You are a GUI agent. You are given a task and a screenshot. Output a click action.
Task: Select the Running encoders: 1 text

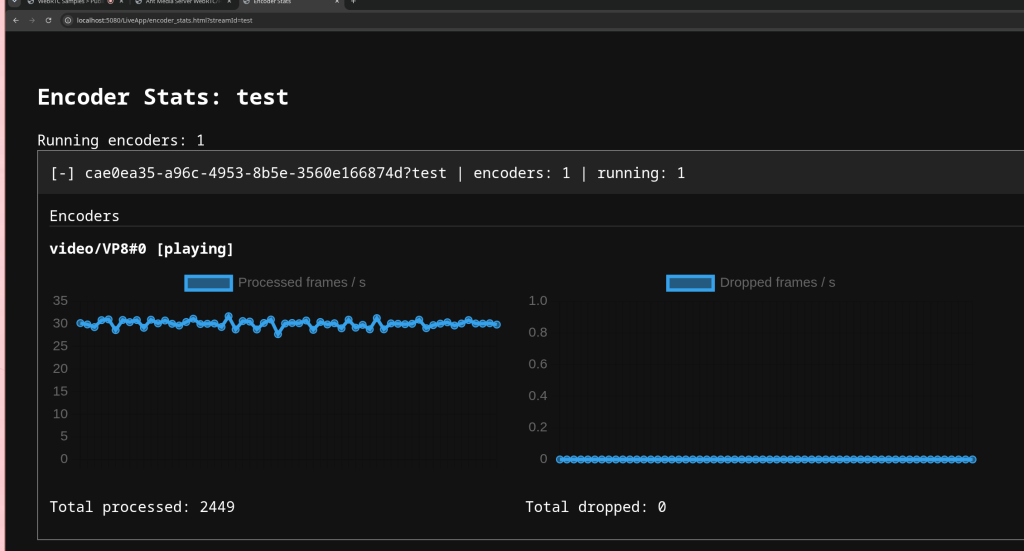pyautogui.click(x=121, y=140)
